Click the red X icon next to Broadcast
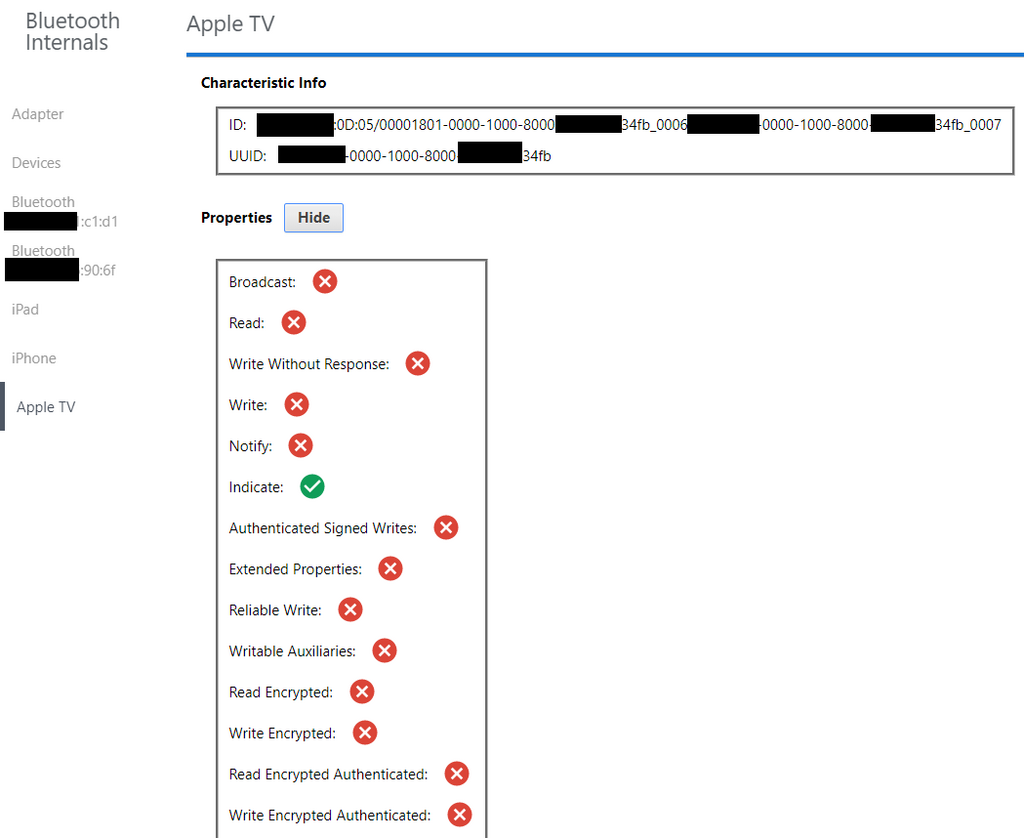The width and height of the screenshot is (1024, 838). [324, 281]
